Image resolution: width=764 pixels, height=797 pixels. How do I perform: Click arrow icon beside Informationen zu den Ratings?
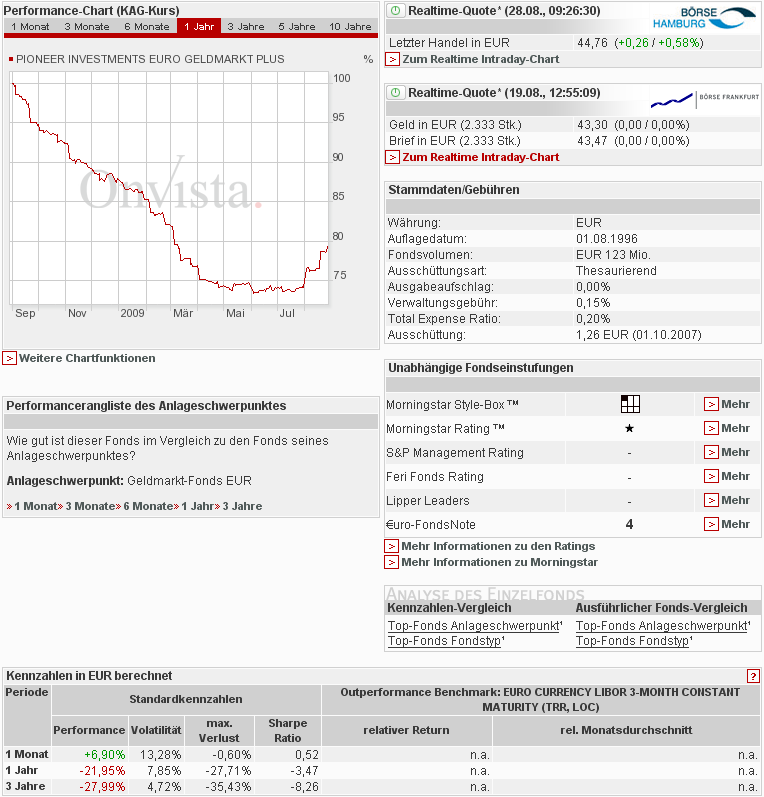pos(391,546)
